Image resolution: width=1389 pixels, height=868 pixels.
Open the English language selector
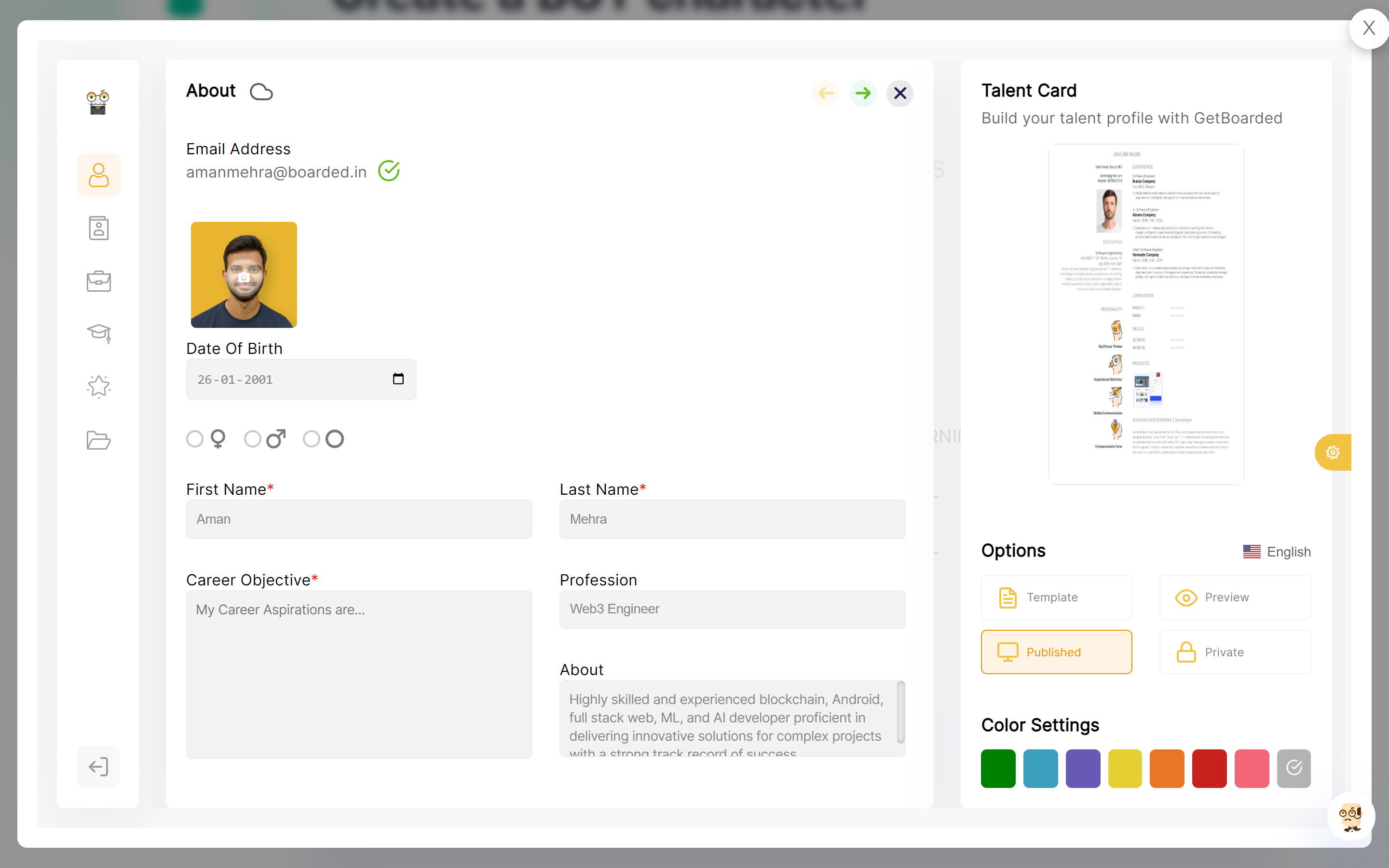point(1277,552)
